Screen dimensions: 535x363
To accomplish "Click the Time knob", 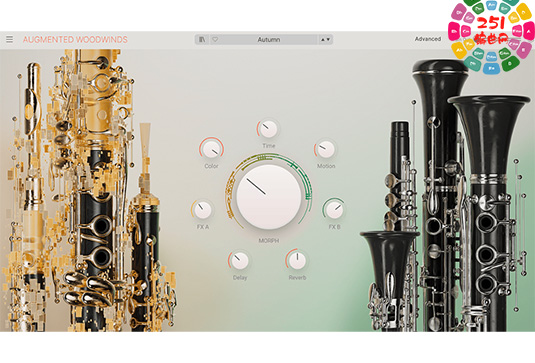I will [268, 129].
